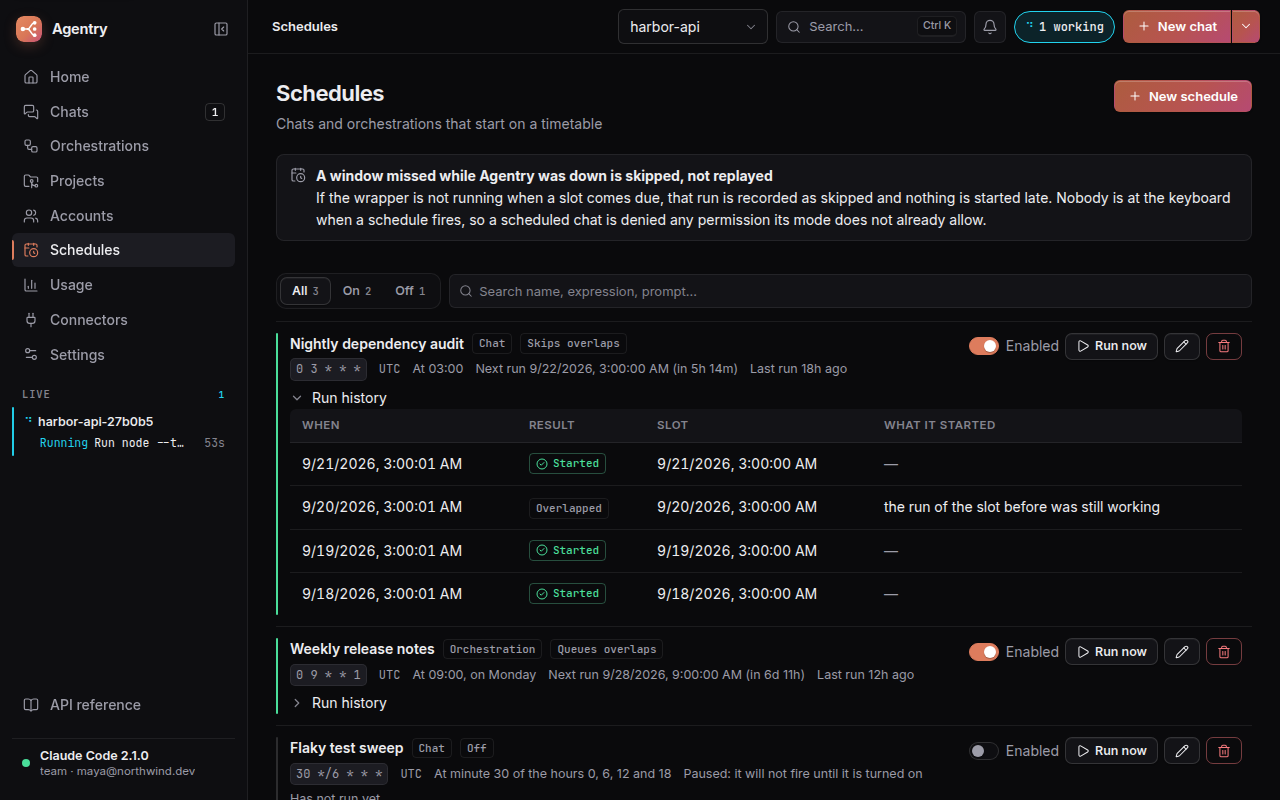
Task: Click the Chats unread badge showing 1
Action: (x=215, y=112)
